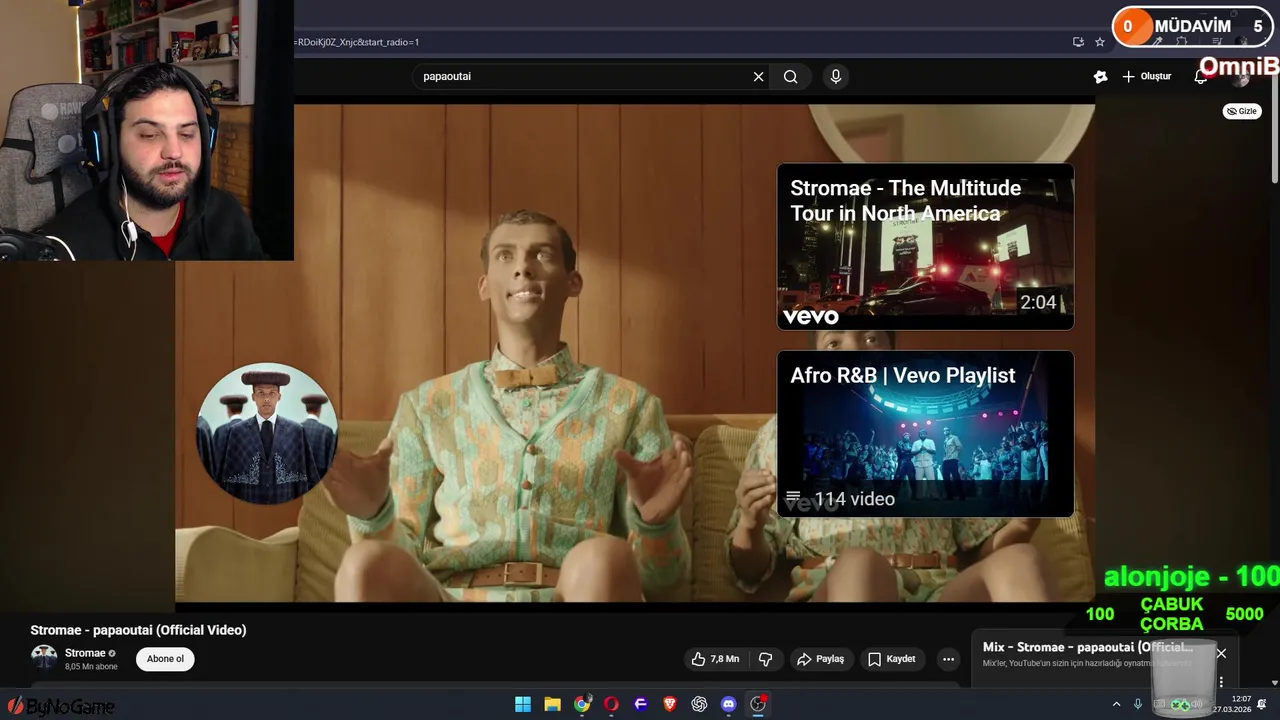Open more actions three-dot menu beside Kaydet
This screenshot has height=720, width=1280.
(x=948, y=659)
